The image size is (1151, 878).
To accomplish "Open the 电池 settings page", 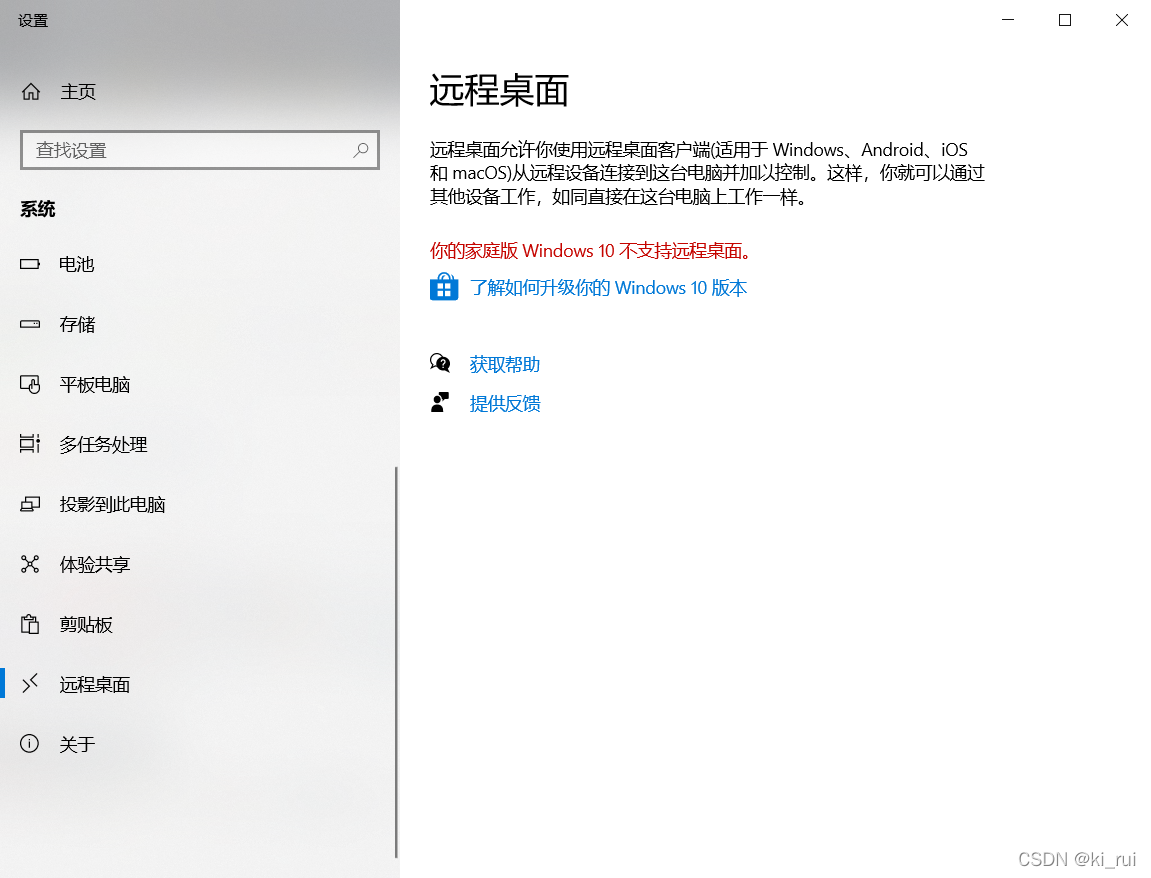I will point(76,264).
